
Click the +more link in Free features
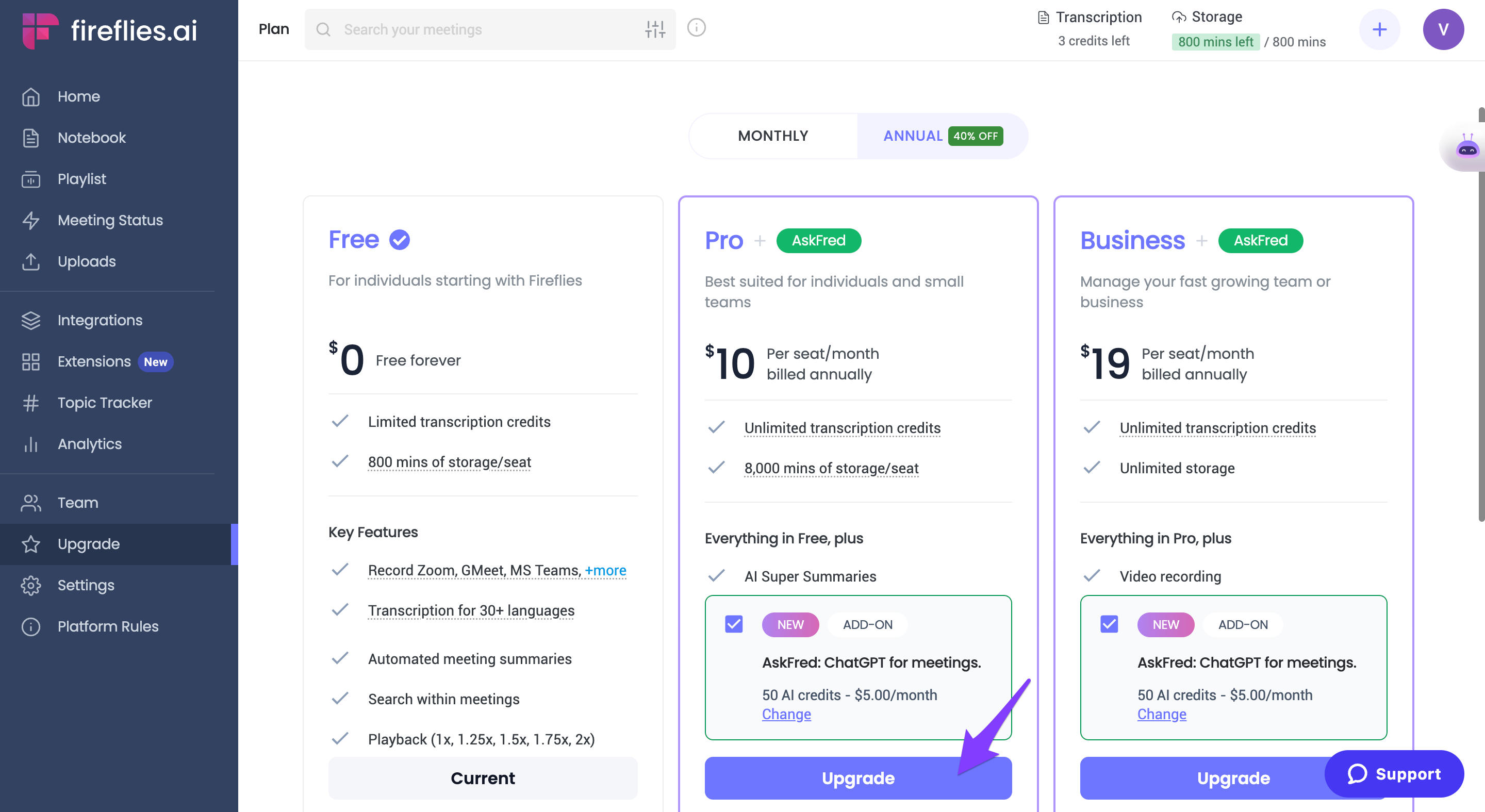coord(605,570)
